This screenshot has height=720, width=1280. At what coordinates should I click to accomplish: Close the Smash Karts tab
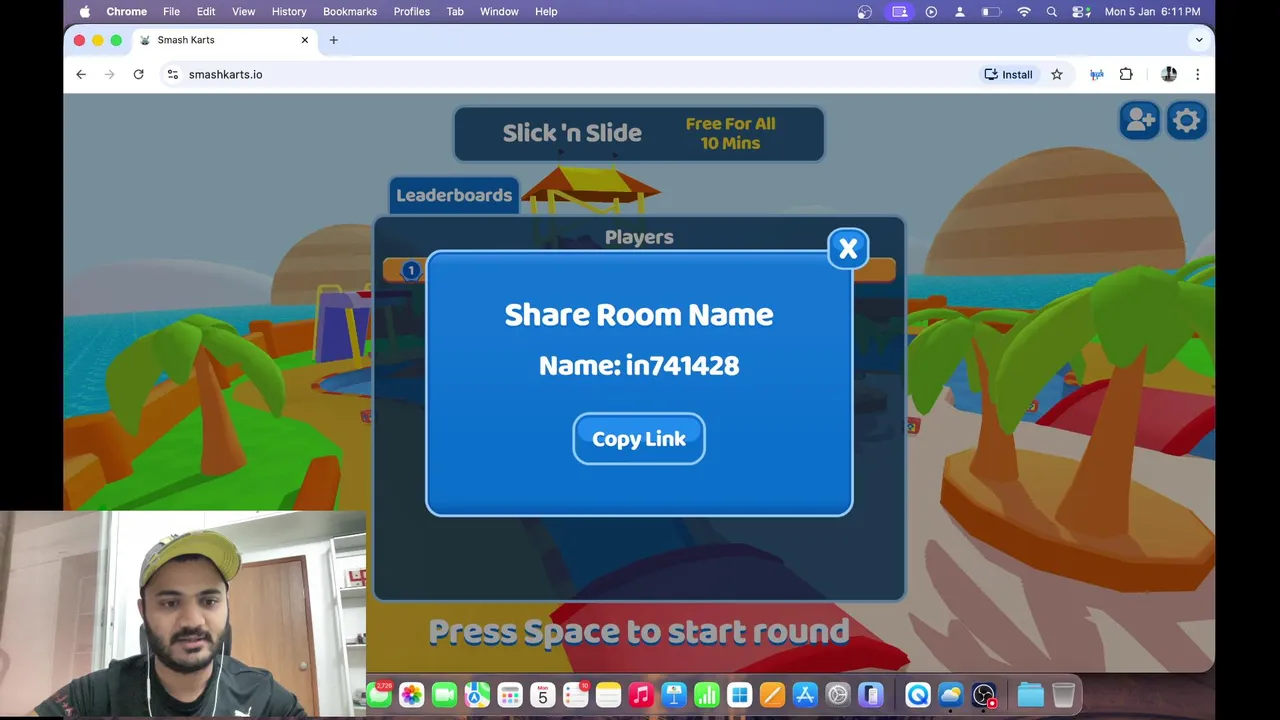305,40
